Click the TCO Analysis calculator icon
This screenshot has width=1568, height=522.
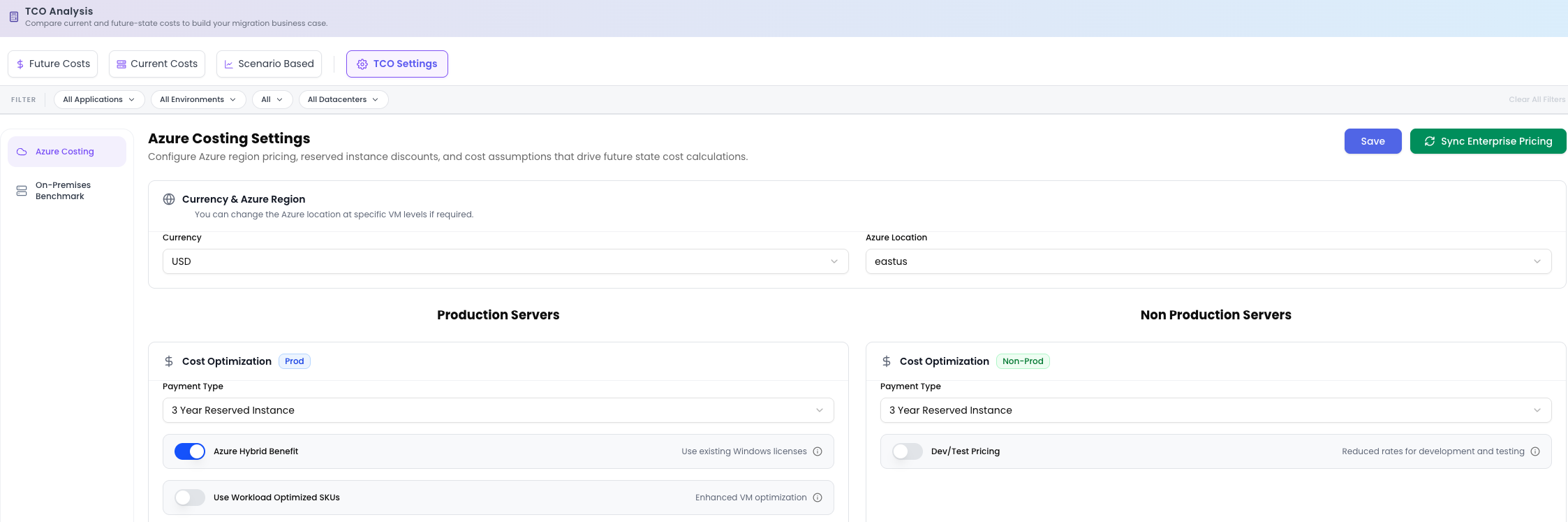(x=14, y=17)
